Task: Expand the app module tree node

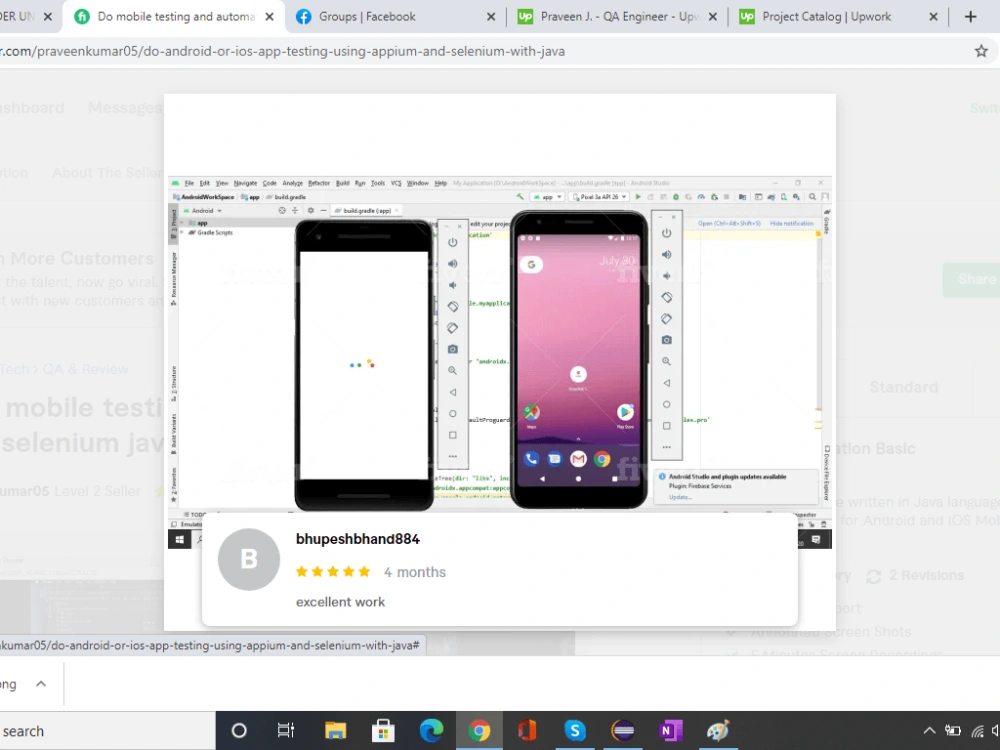Action: coord(183,223)
